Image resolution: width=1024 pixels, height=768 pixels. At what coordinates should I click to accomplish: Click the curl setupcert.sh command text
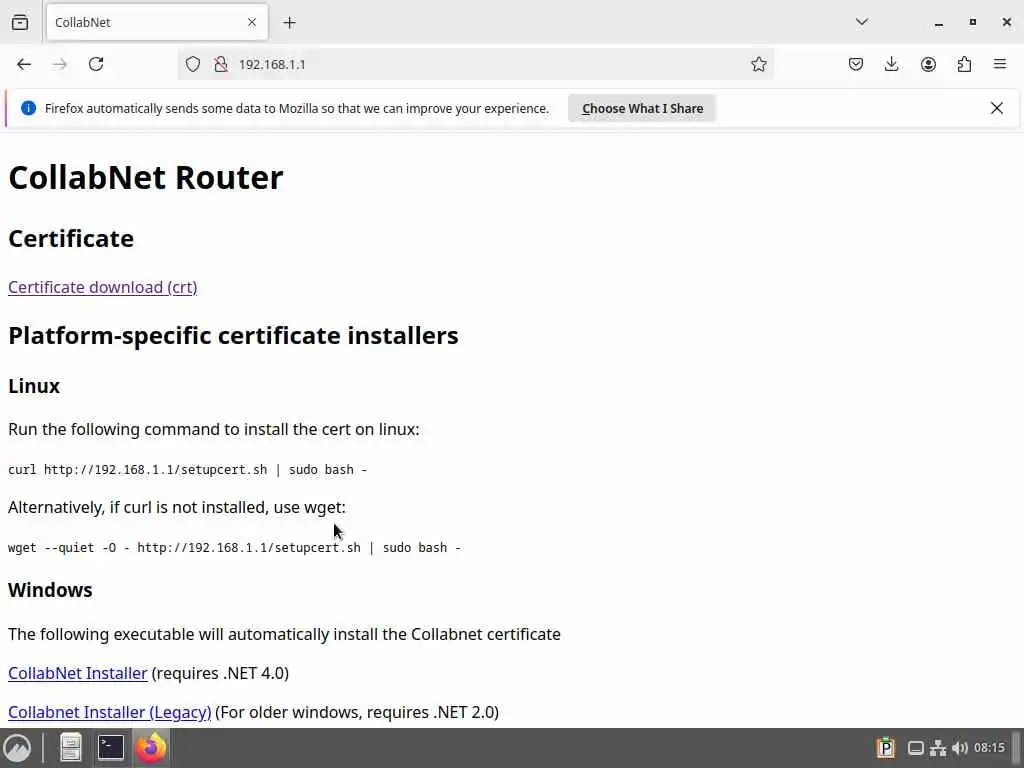click(x=187, y=470)
